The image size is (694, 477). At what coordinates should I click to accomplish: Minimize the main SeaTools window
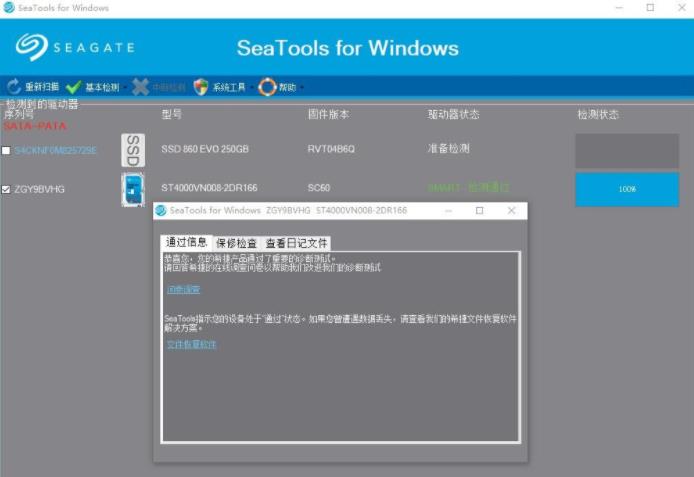pyautogui.click(x=619, y=8)
